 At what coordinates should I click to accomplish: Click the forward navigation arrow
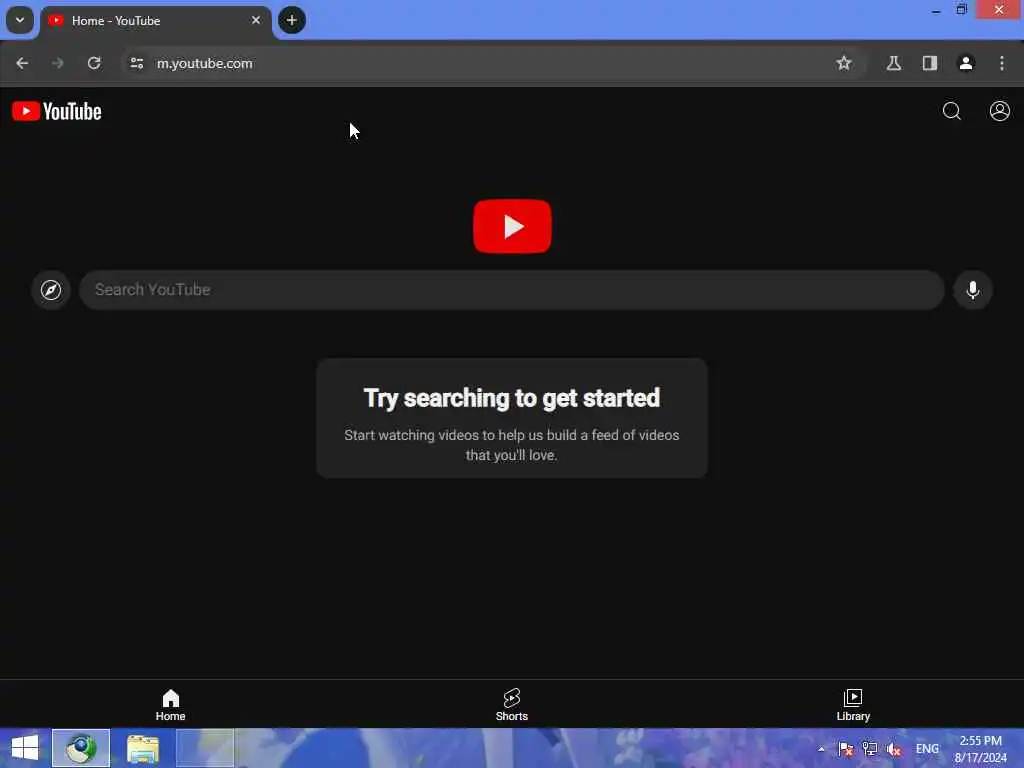(x=58, y=63)
